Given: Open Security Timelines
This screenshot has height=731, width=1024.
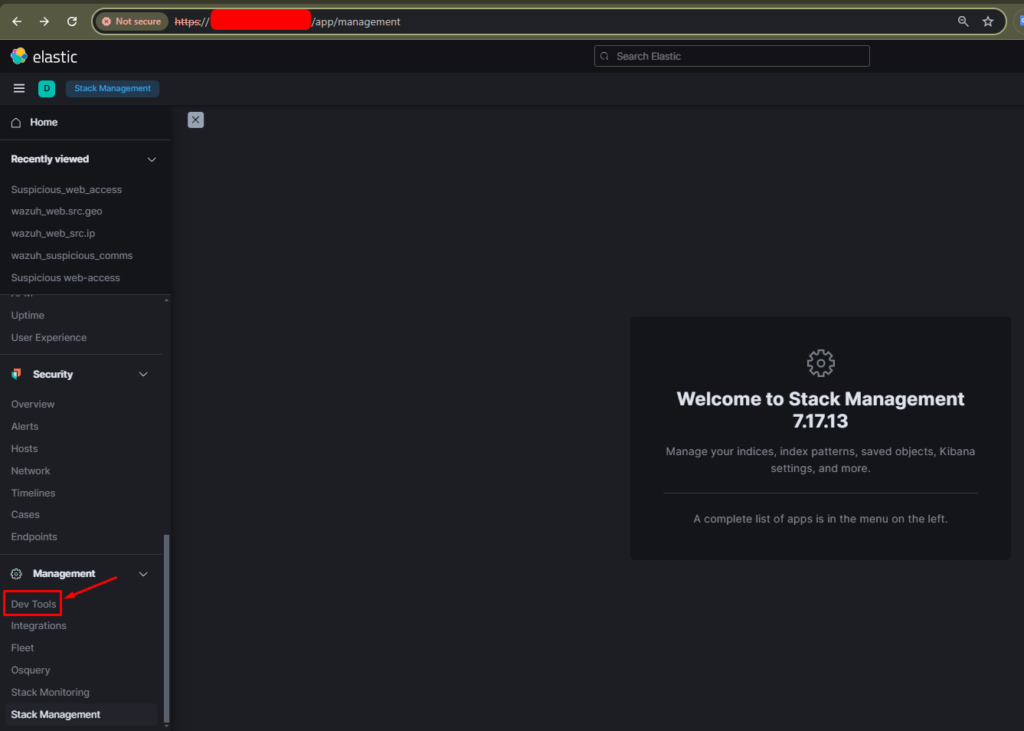Looking at the screenshot, I should [33, 493].
